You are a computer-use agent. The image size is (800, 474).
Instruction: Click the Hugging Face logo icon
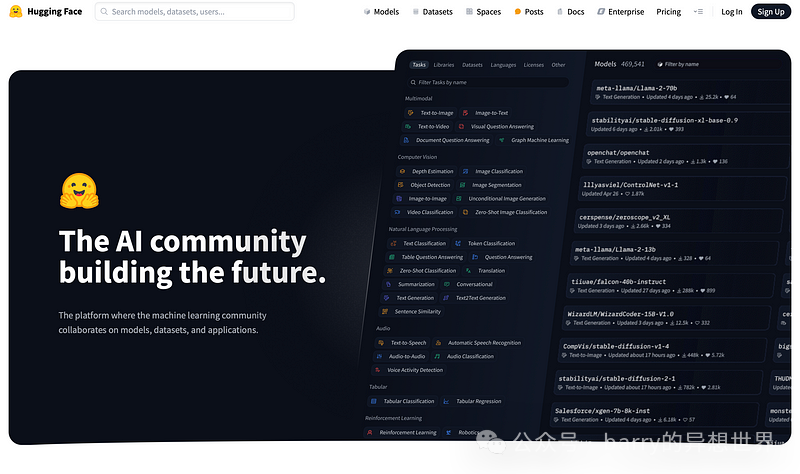coord(16,11)
